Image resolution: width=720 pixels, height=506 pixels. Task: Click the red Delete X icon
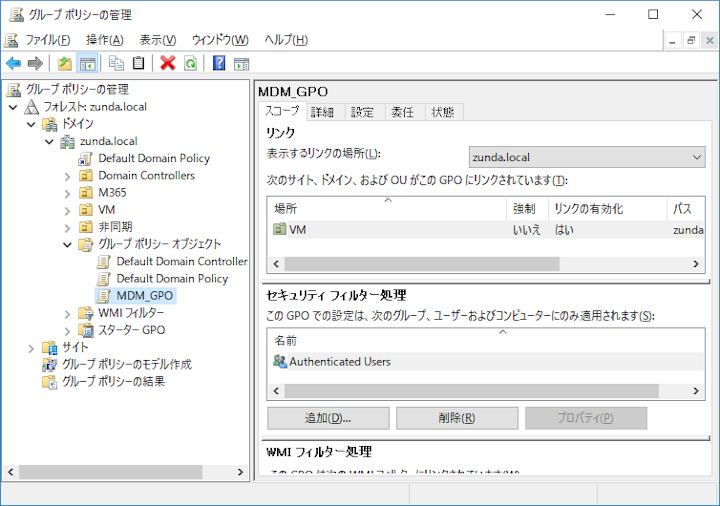(x=168, y=63)
